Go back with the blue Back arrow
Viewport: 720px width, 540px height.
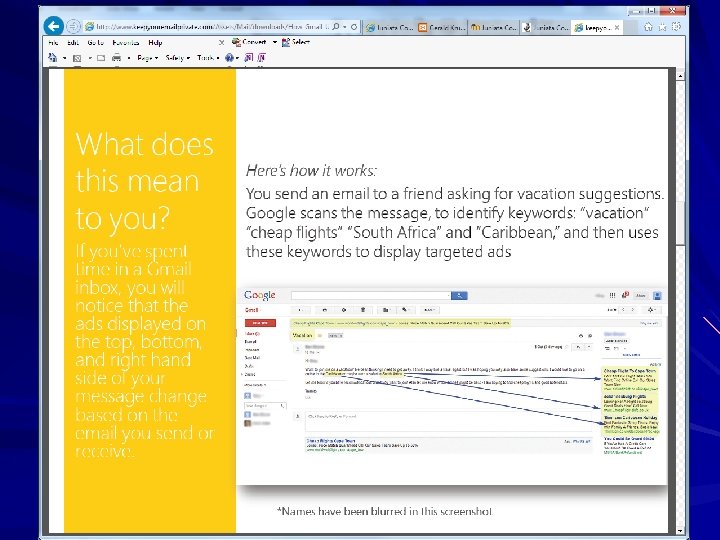(x=53, y=26)
